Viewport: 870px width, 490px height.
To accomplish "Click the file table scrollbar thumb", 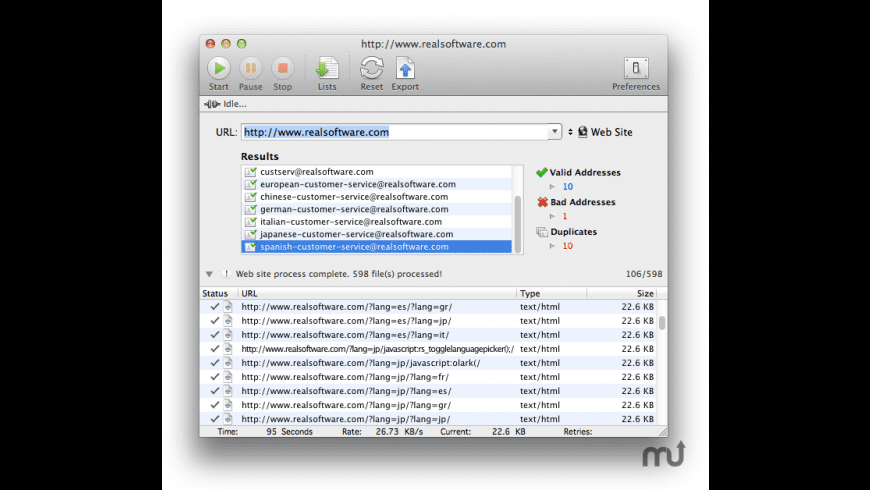I will click(x=662, y=323).
